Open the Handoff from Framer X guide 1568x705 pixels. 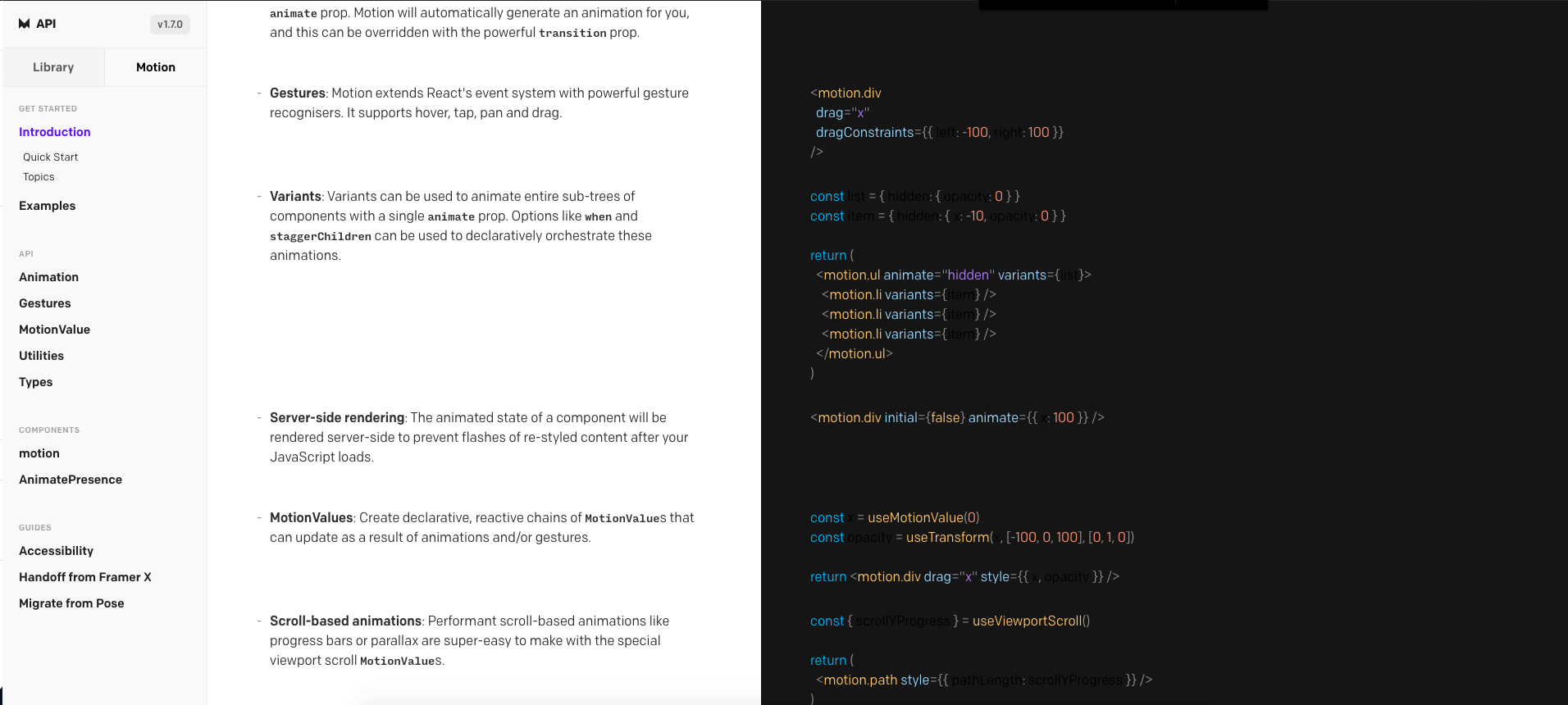pyautogui.click(x=84, y=577)
